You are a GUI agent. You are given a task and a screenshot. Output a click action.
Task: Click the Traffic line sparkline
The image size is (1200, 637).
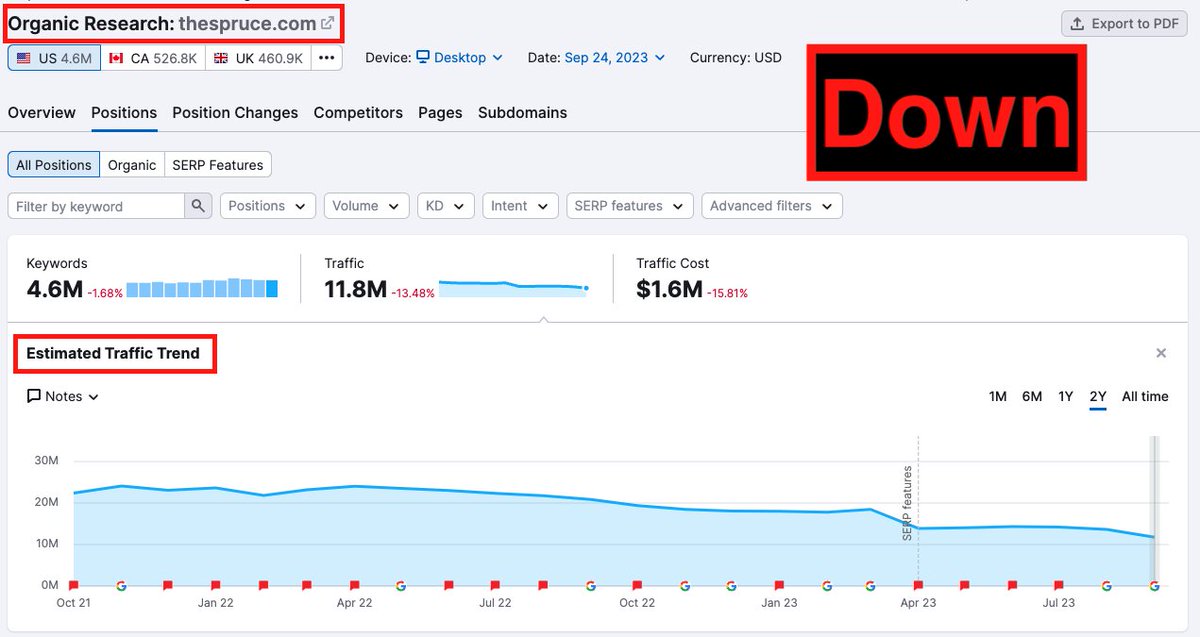coord(513,288)
